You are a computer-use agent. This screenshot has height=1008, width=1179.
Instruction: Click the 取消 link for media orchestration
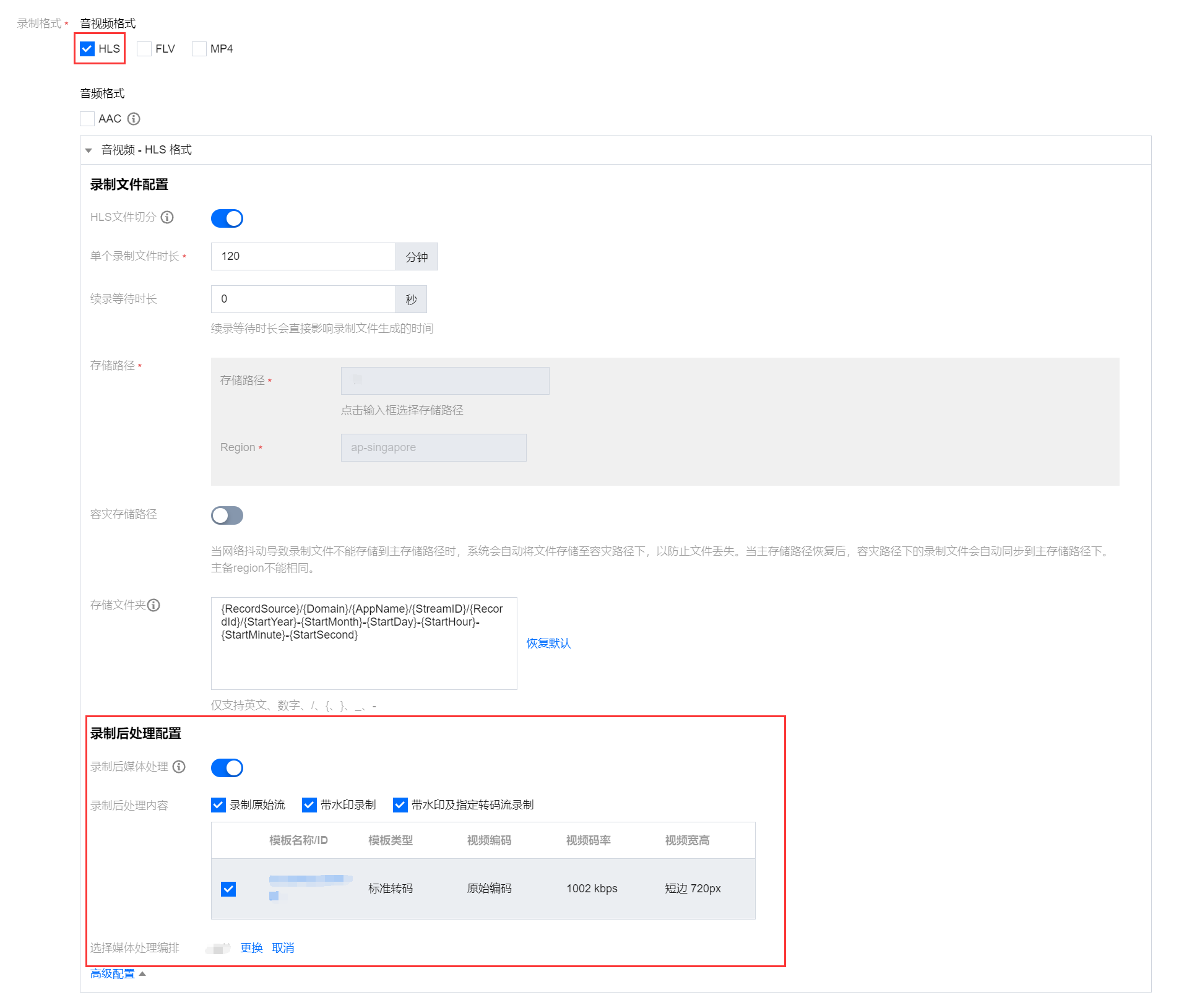283,948
